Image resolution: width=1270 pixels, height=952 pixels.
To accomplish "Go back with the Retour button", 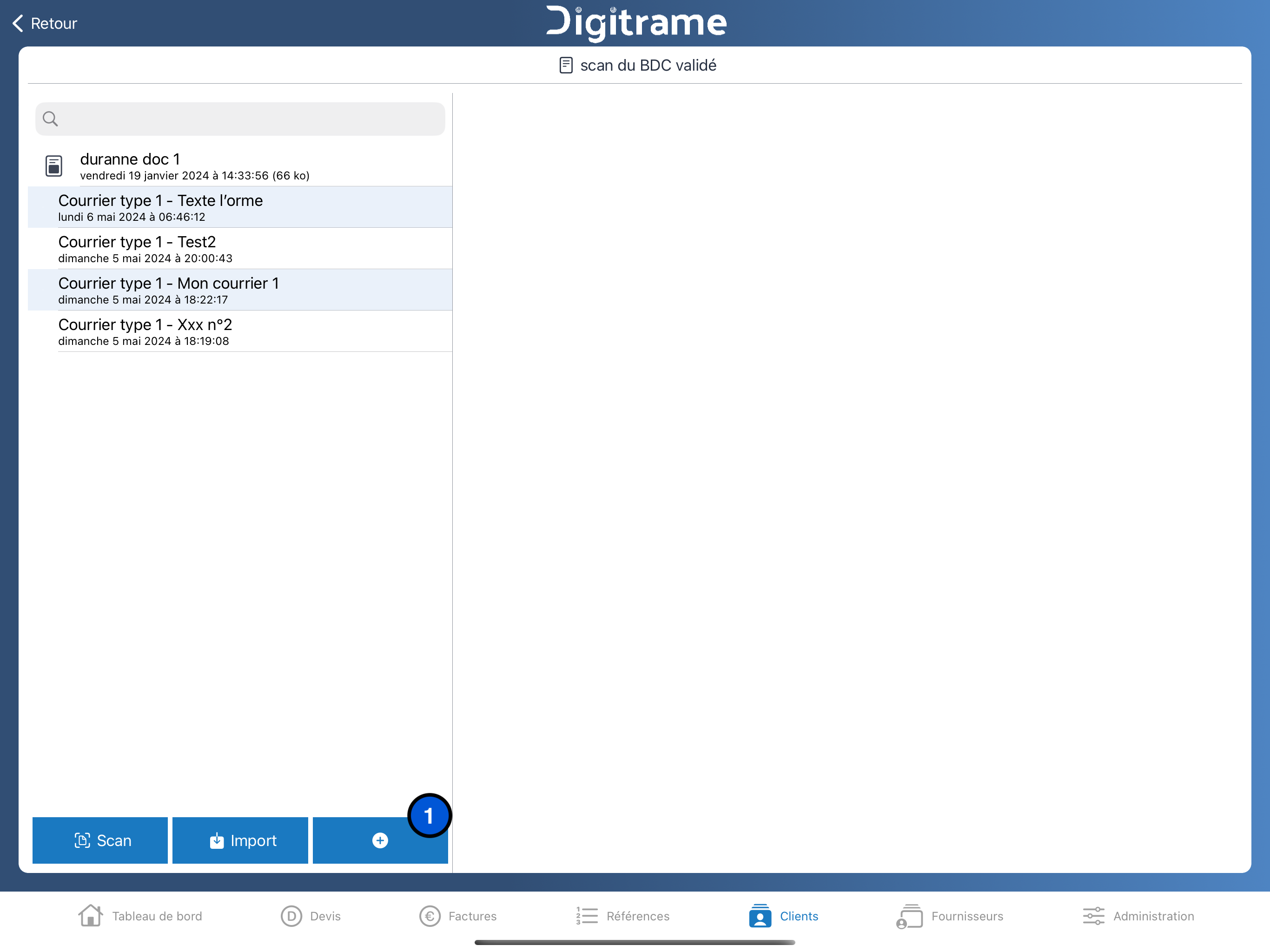I will (44, 24).
